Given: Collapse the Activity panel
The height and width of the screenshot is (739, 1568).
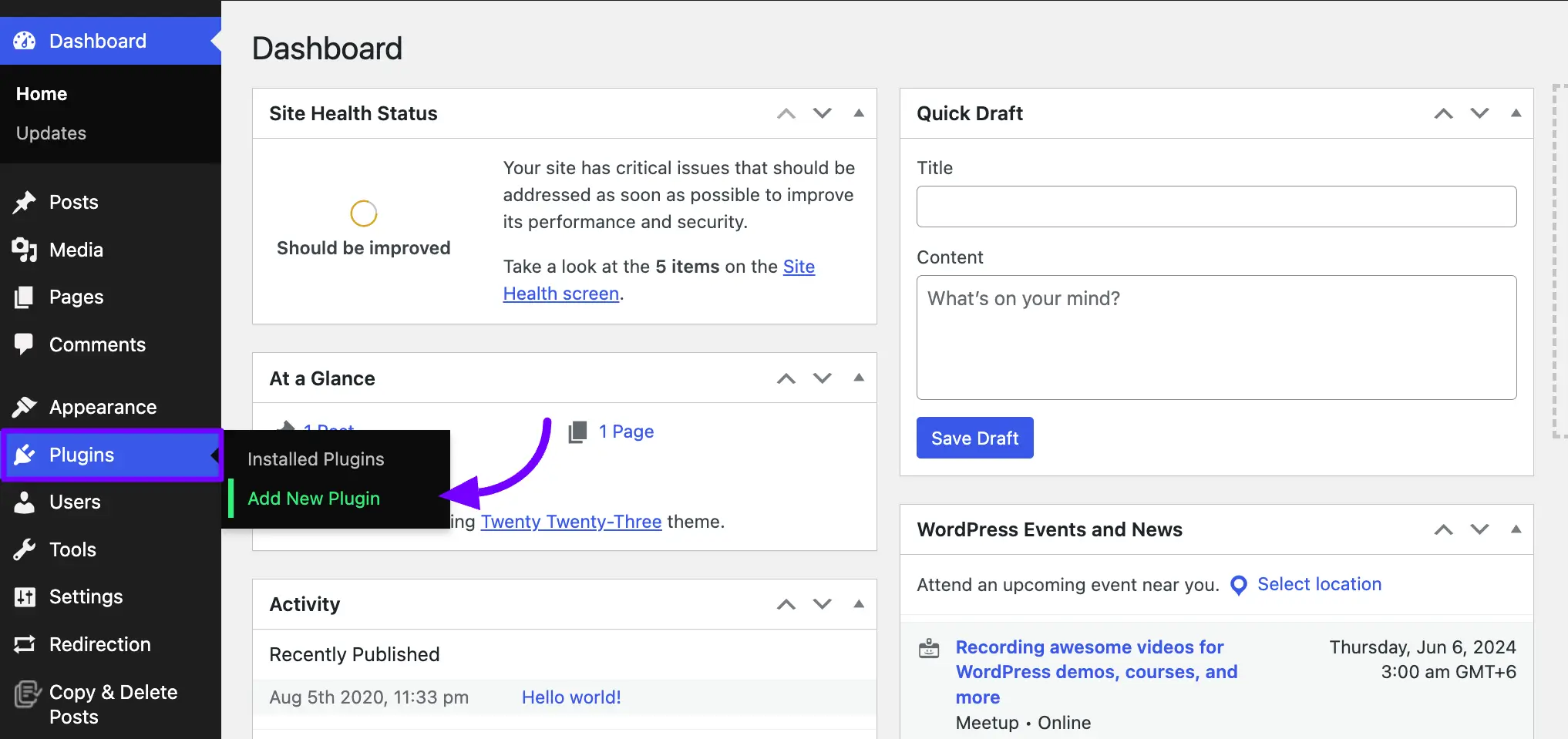Looking at the screenshot, I should click(x=859, y=603).
